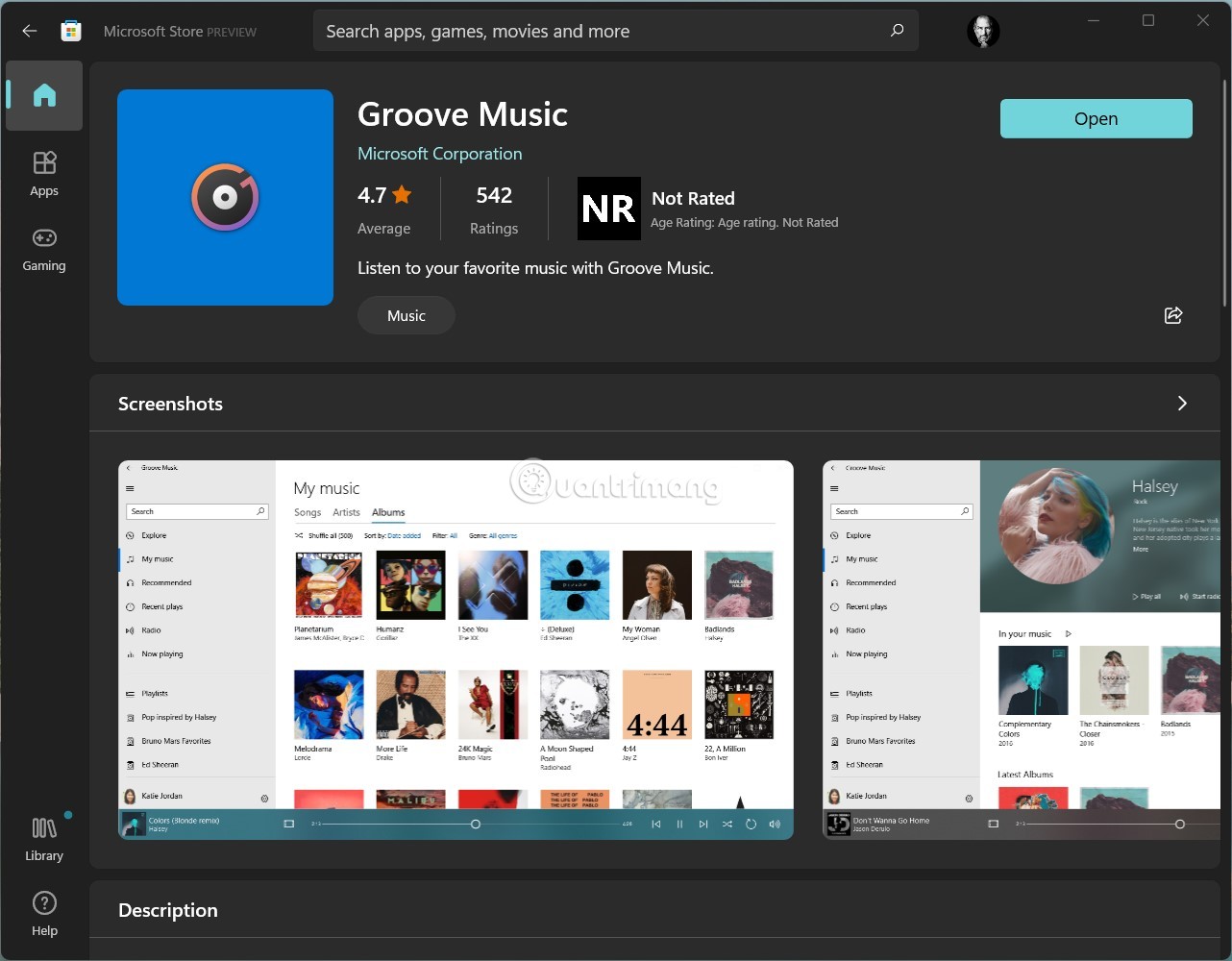Click the vertical scrollbar on right

point(1225,192)
